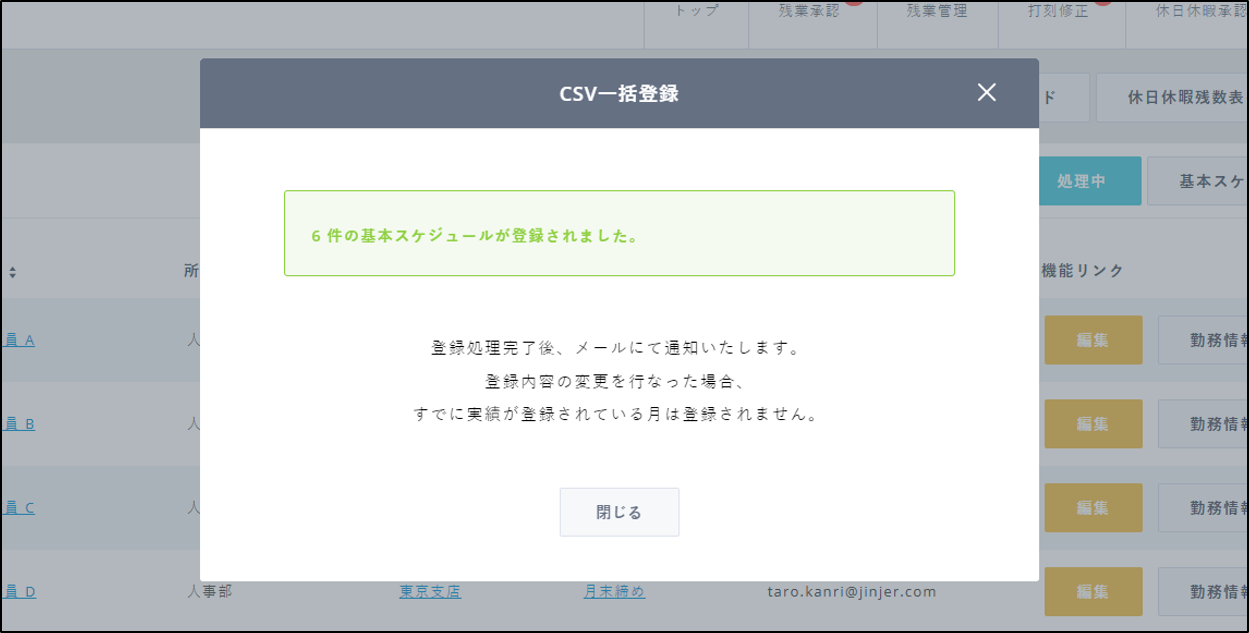1249x633 pixels.
Task: Open the トップ tab
Action: pos(696,13)
